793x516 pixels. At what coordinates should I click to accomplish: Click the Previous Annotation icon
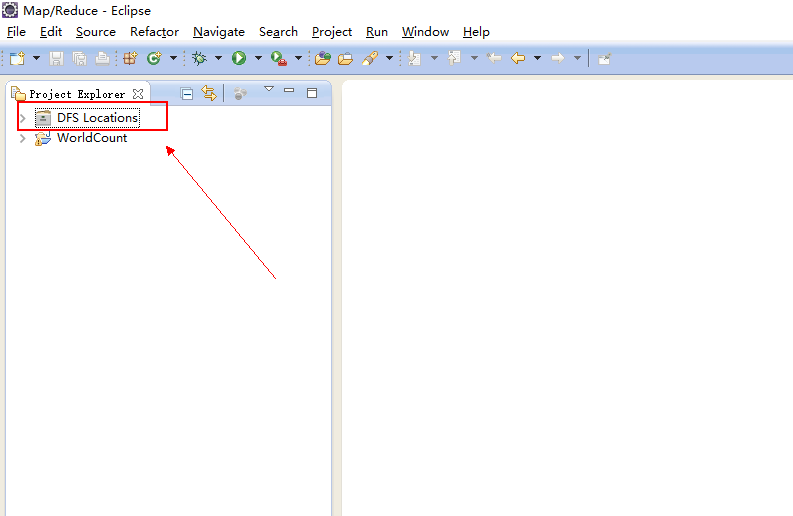click(x=454, y=58)
